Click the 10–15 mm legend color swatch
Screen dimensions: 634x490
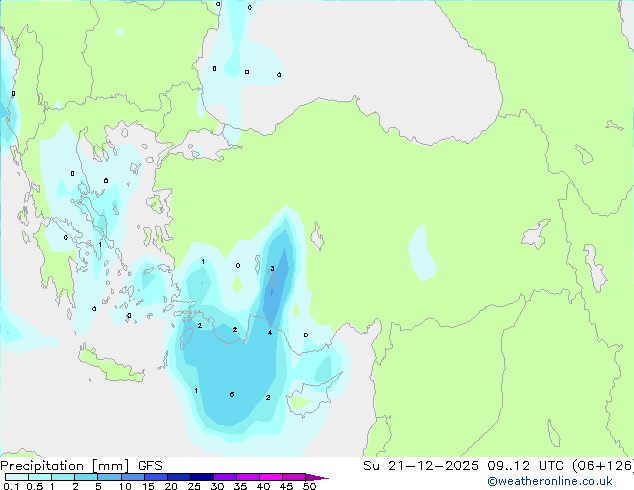click(x=132, y=477)
